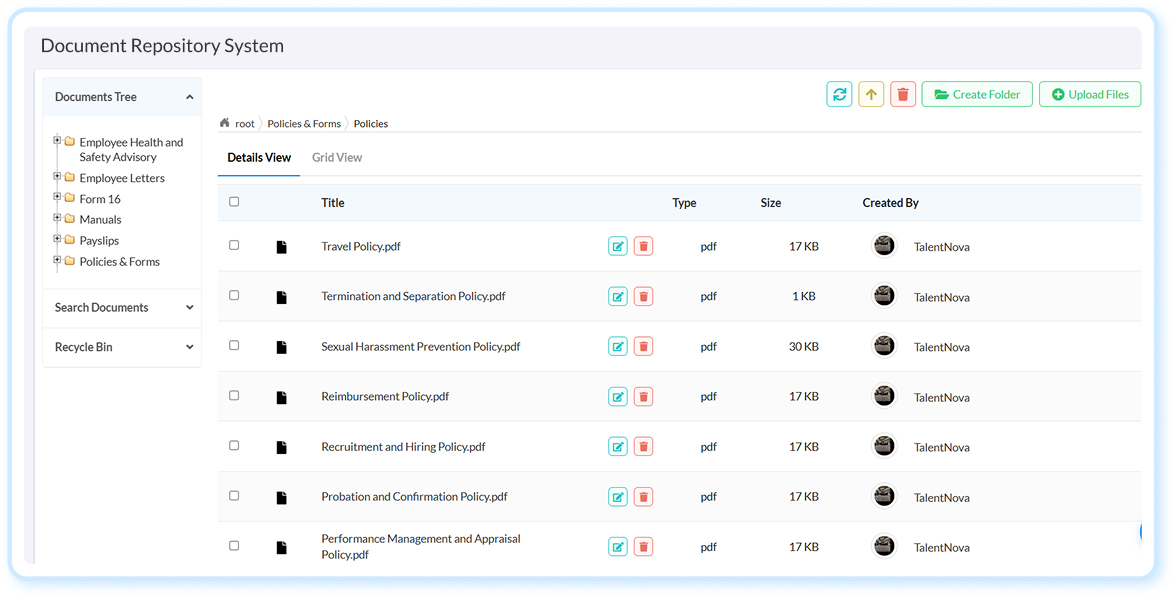1175x598 pixels.
Task: Delete Termination and Separation Policy.pdf
Action: pos(643,296)
